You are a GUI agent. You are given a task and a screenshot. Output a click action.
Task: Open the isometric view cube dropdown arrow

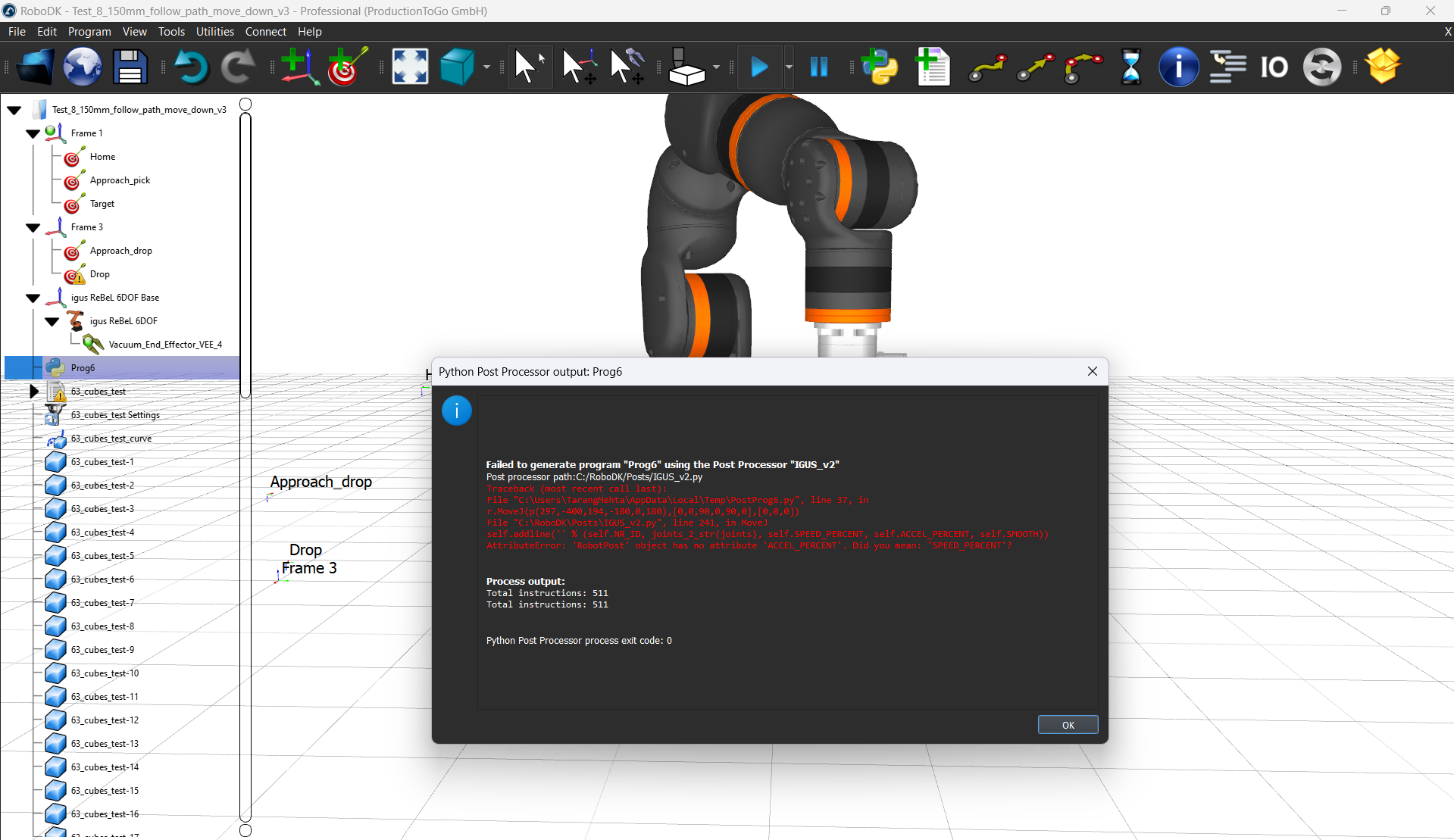[x=486, y=67]
